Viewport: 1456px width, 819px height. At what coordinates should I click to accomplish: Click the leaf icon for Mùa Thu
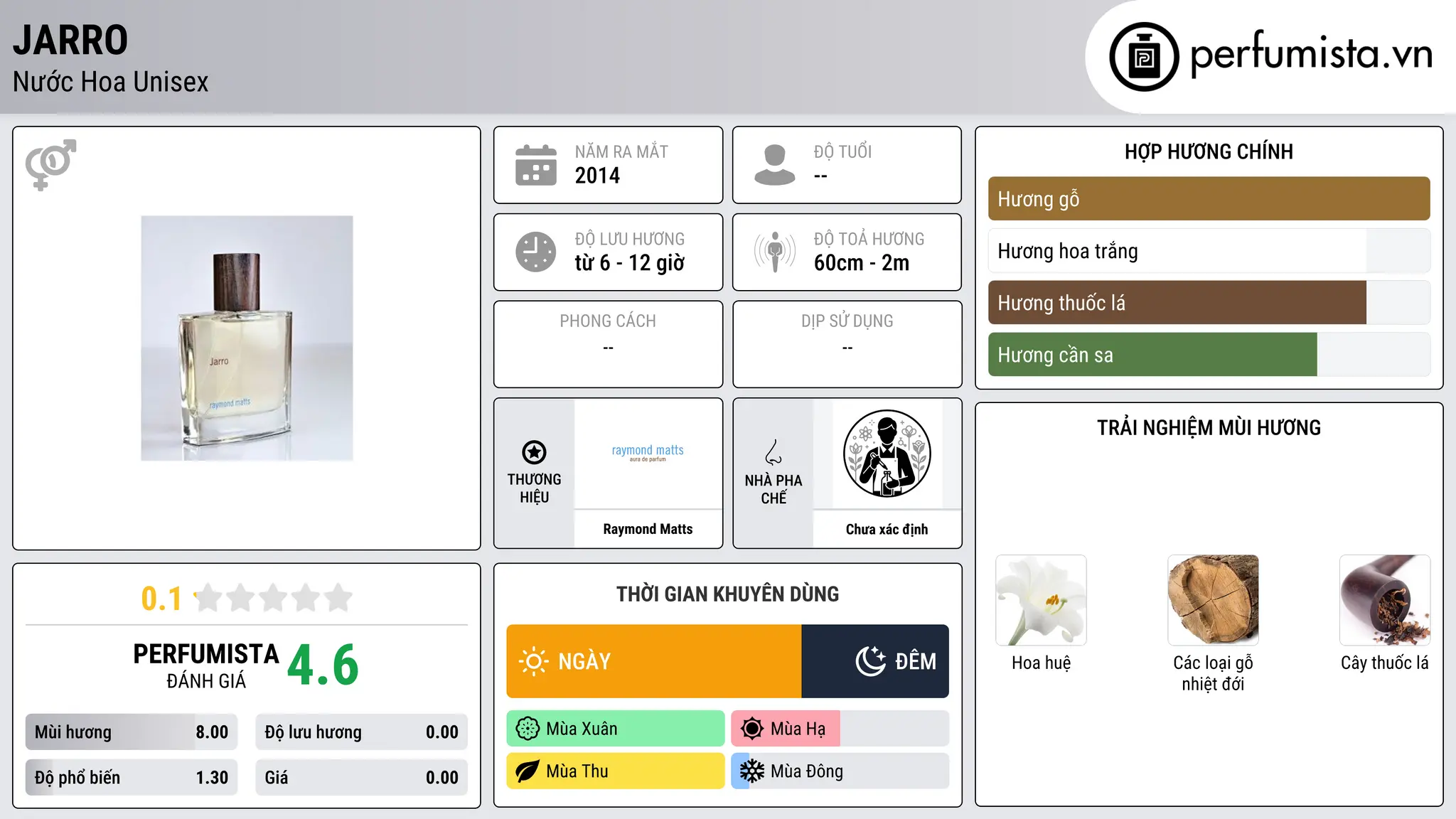click(x=528, y=771)
